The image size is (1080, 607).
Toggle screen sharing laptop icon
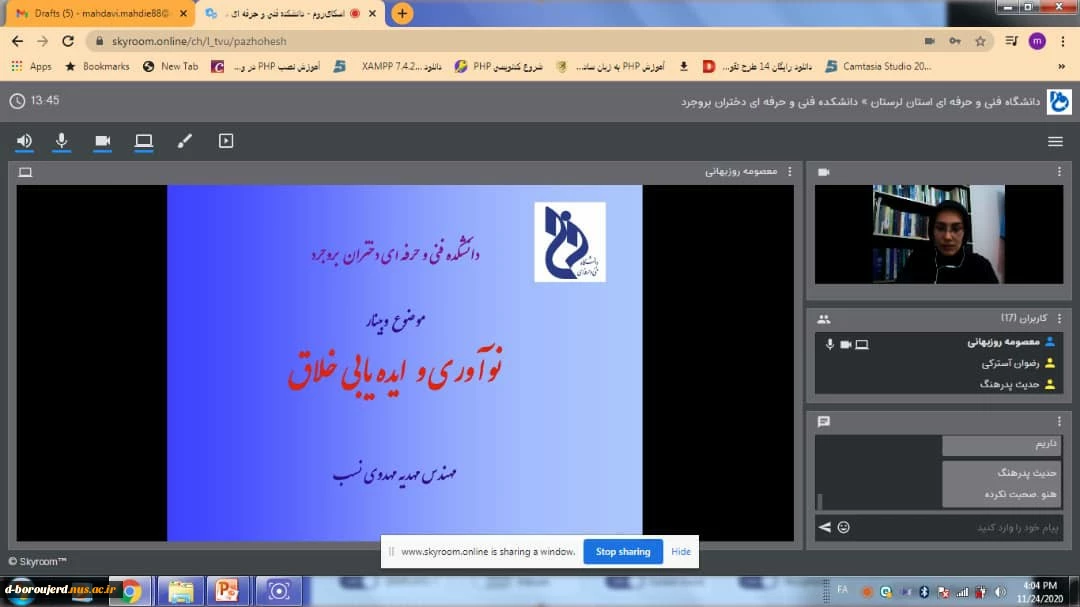143,141
